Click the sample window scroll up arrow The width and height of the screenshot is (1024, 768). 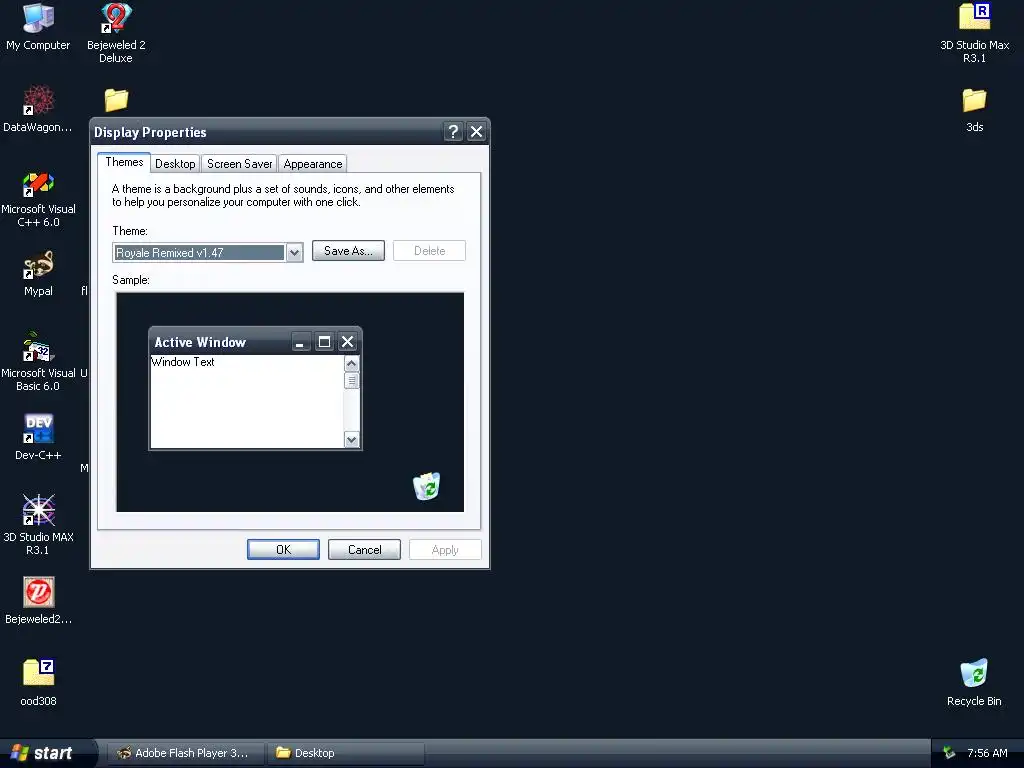(351, 364)
